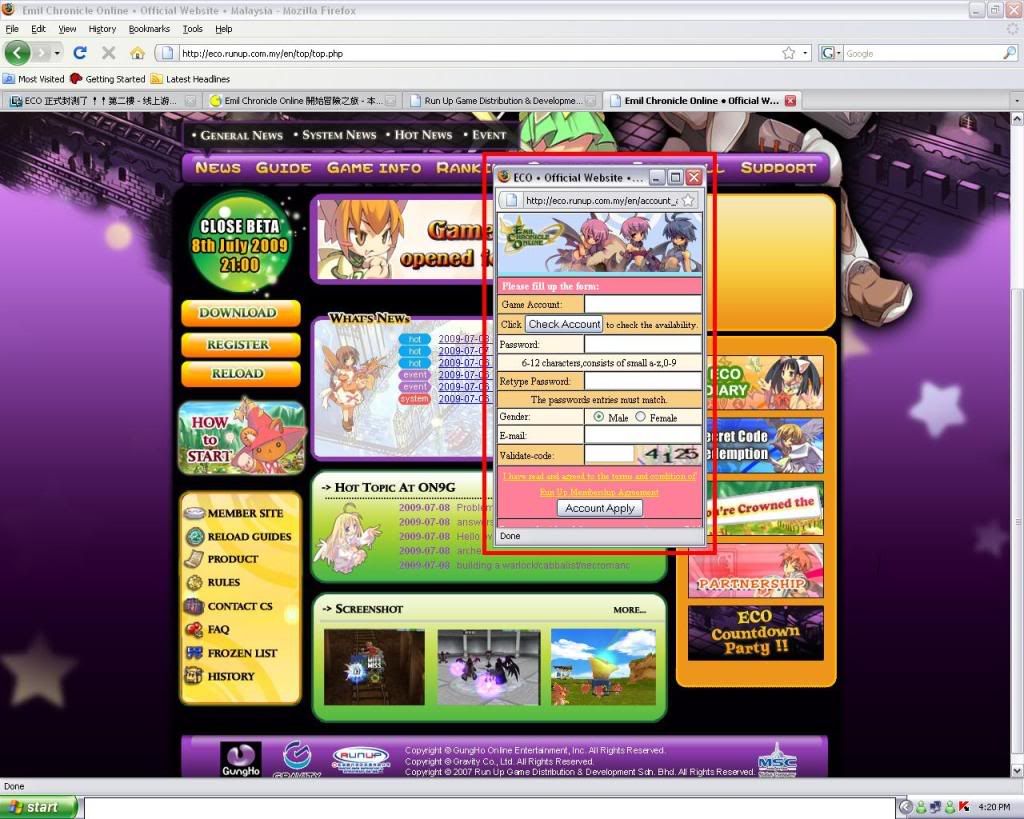1024x819 pixels.
Task: Click the Google search magnifier icon
Action: tap(1011, 54)
